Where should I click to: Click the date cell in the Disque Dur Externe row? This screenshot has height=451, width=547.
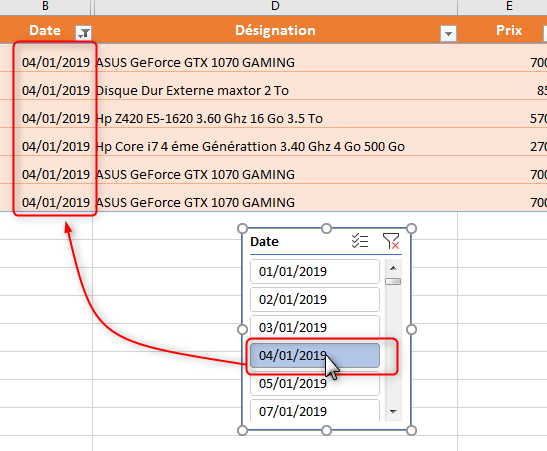coord(46,87)
